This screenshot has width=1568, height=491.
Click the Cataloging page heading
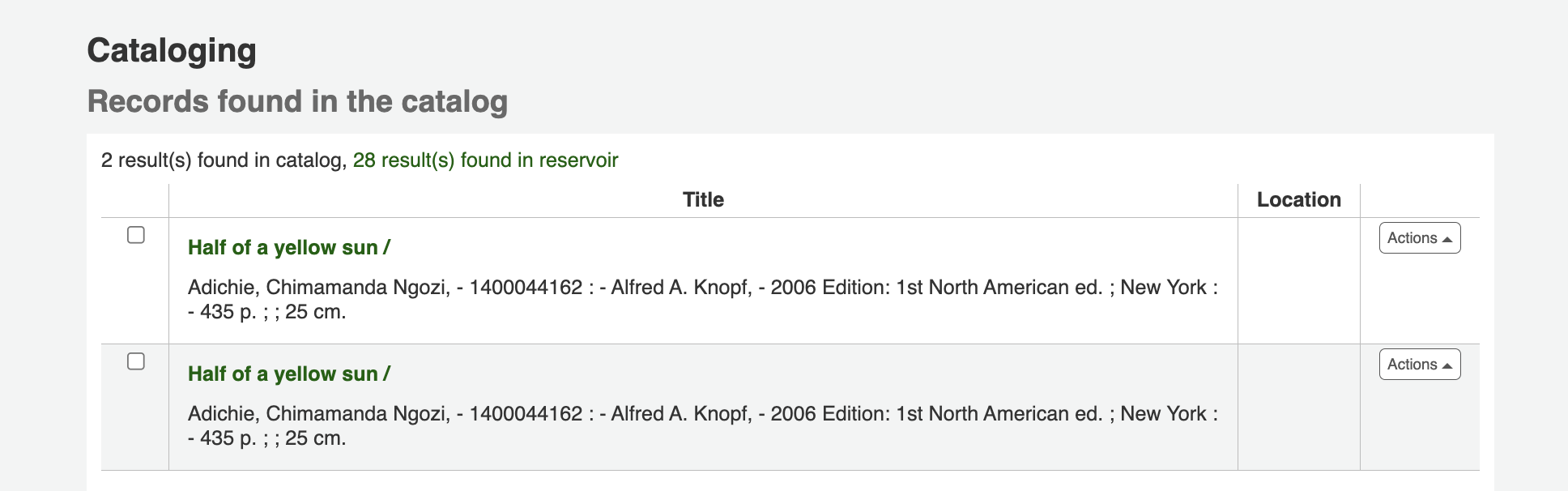172,50
